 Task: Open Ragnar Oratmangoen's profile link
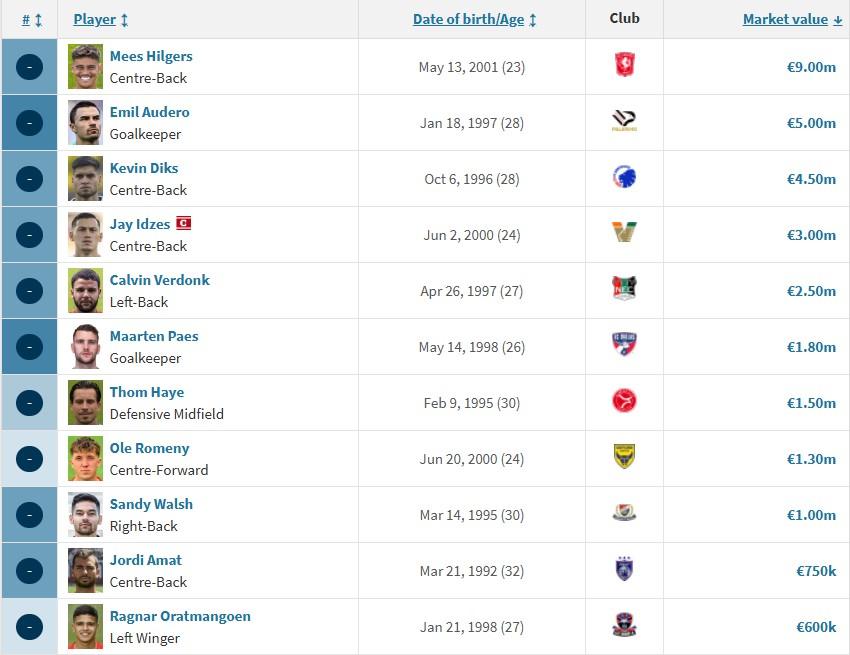[180, 616]
